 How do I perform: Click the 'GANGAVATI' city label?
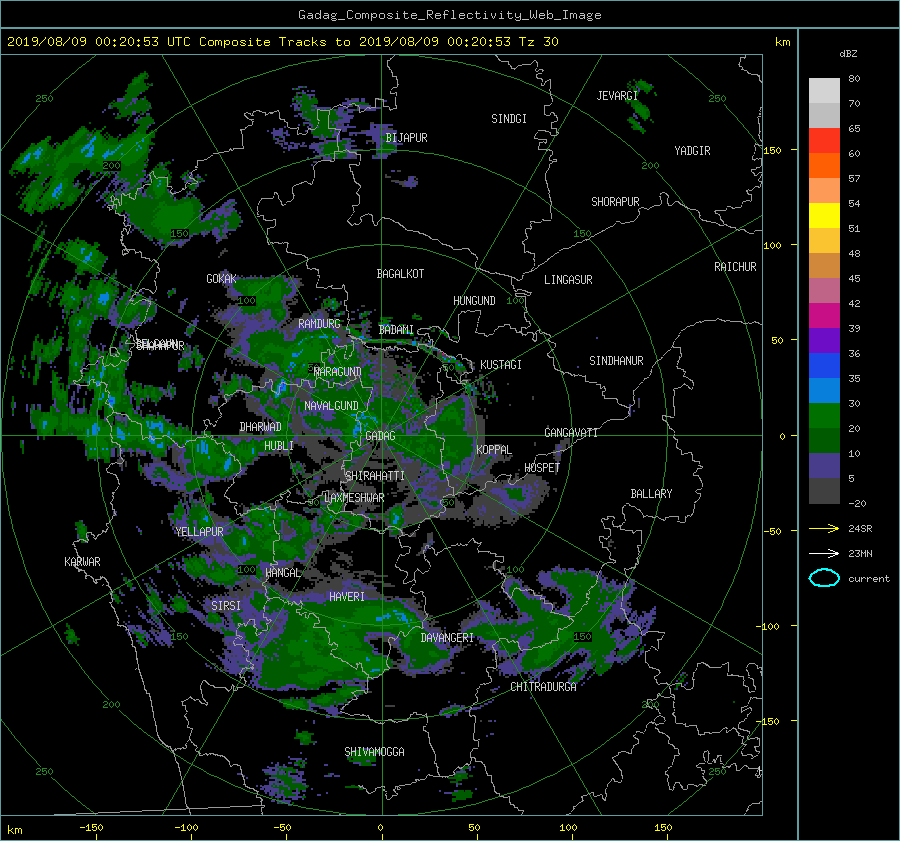pyautogui.click(x=571, y=433)
